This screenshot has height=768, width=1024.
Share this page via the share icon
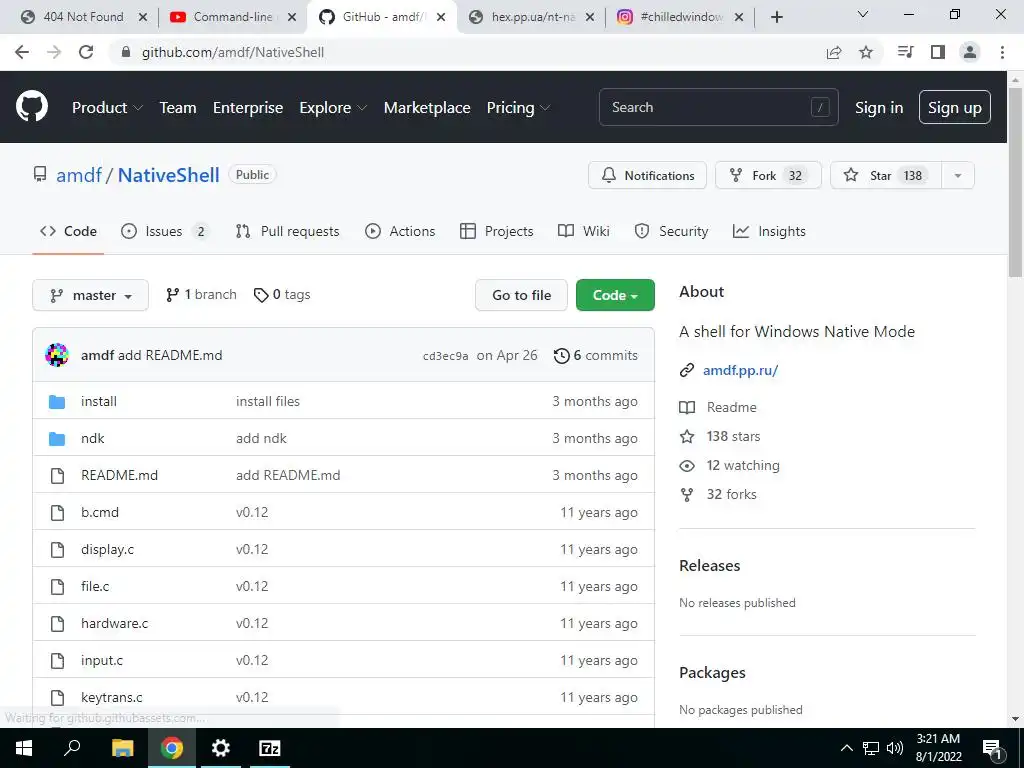[834, 52]
